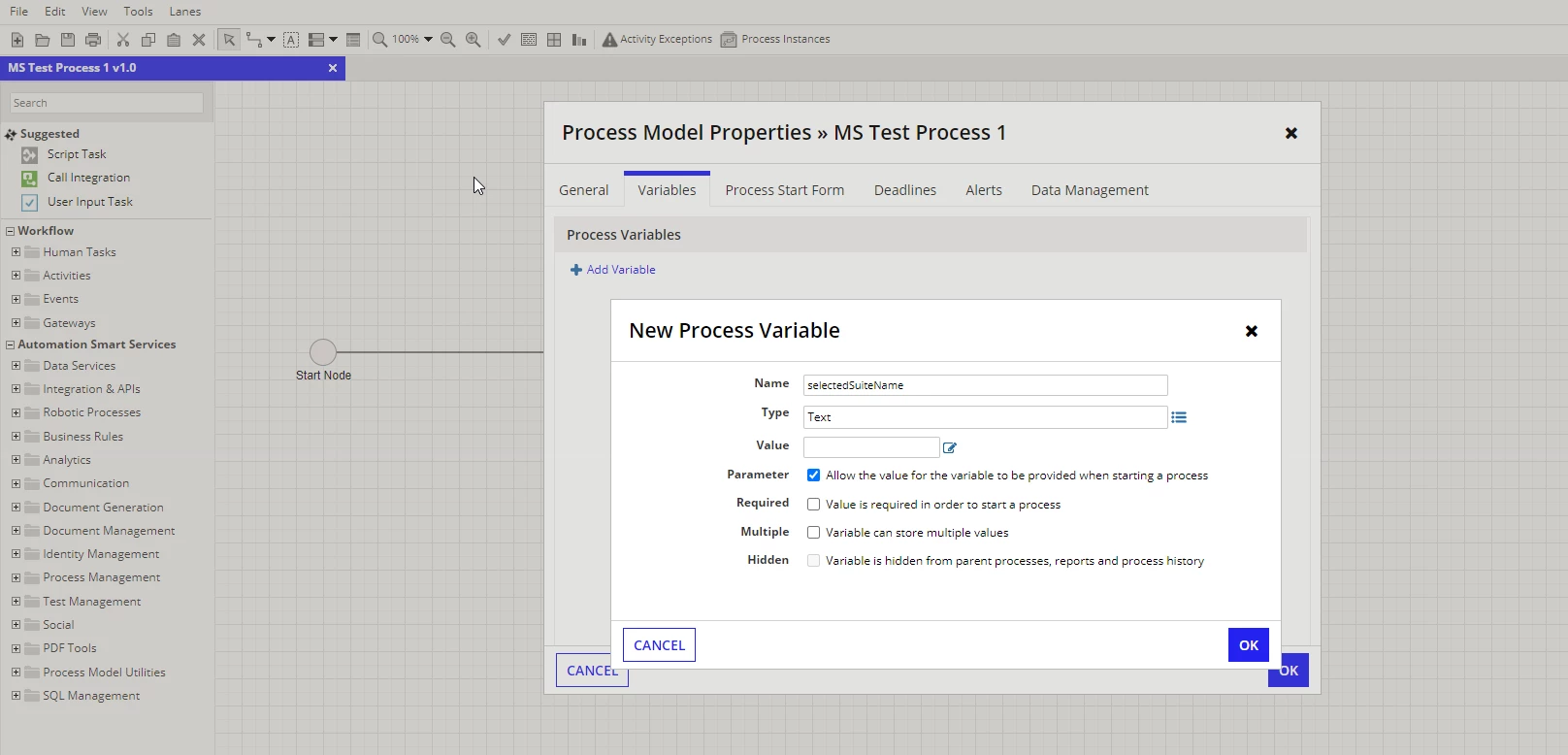The height and width of the screenshot is (755, 1568).
Task: Click the zoom out icon
Action: coord(448,40)
